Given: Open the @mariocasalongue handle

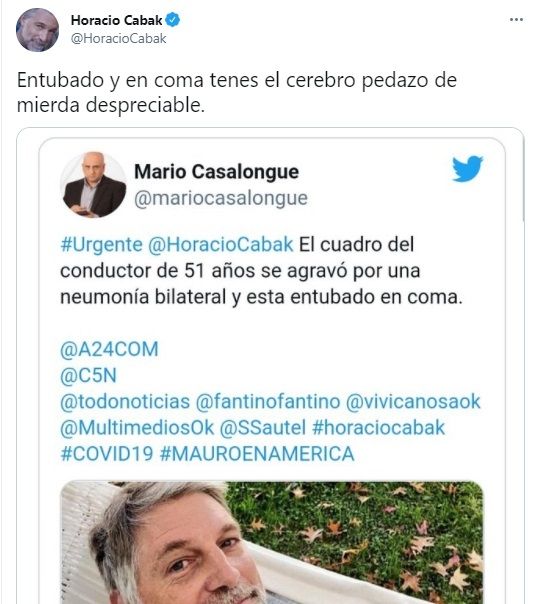Looking at the screenshot, I should 221,198.
